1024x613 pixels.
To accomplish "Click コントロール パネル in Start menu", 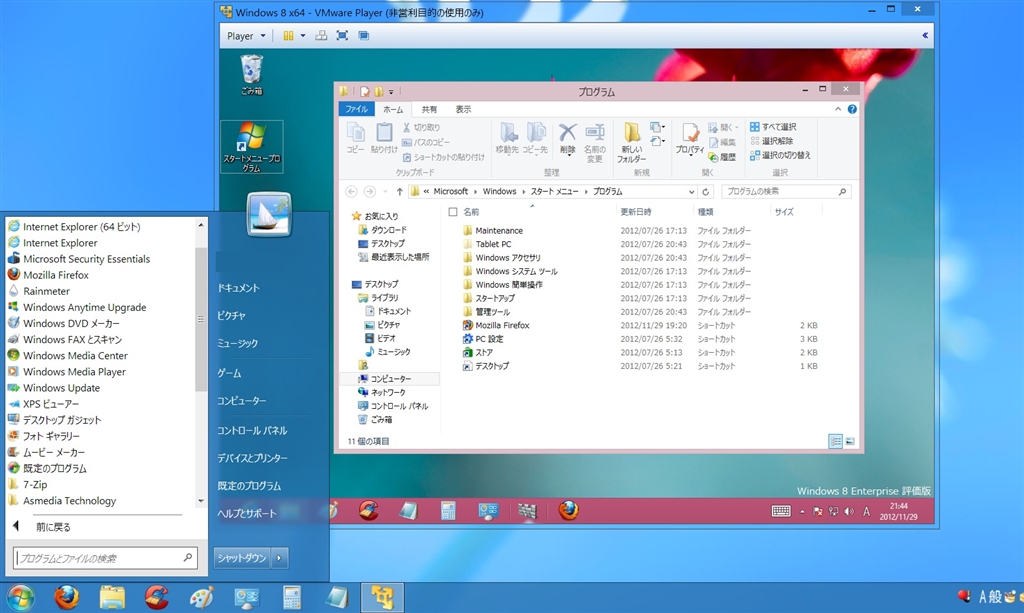I will coord(252,430).
